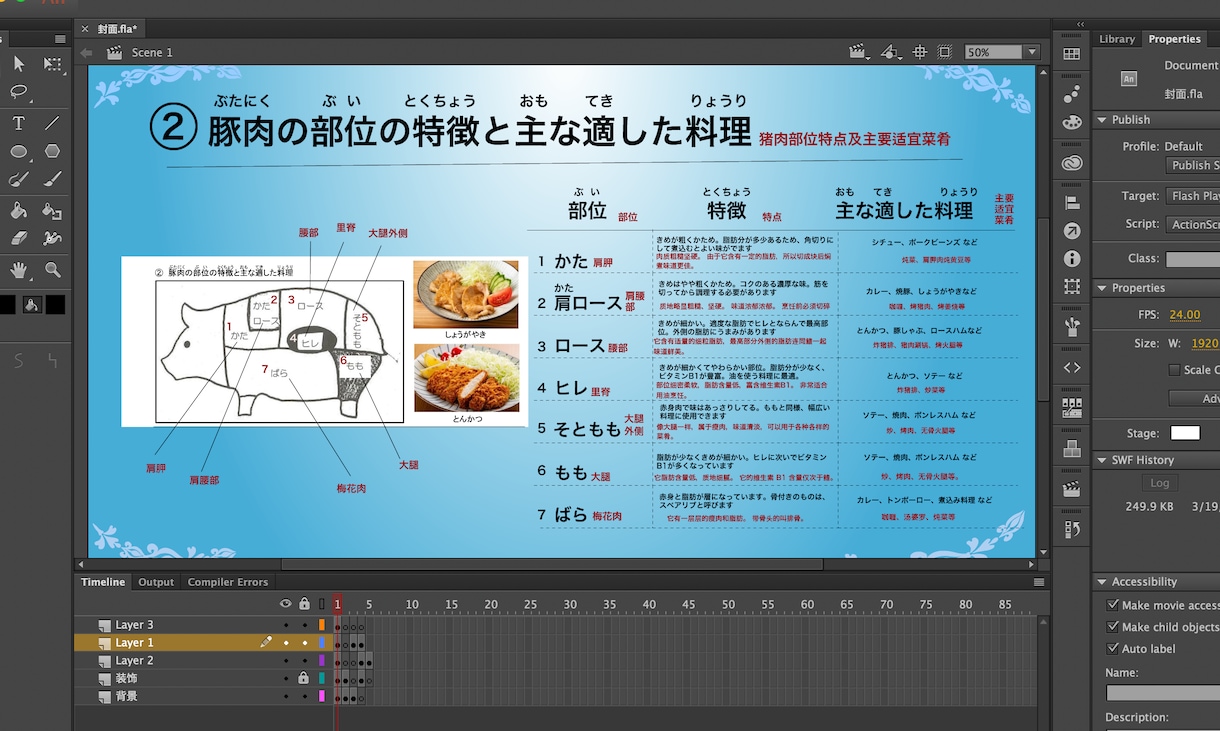This screenshot has height=731, width=1220.
Task: Switch to the Library tab
Action: click(x=1117, y=39)
